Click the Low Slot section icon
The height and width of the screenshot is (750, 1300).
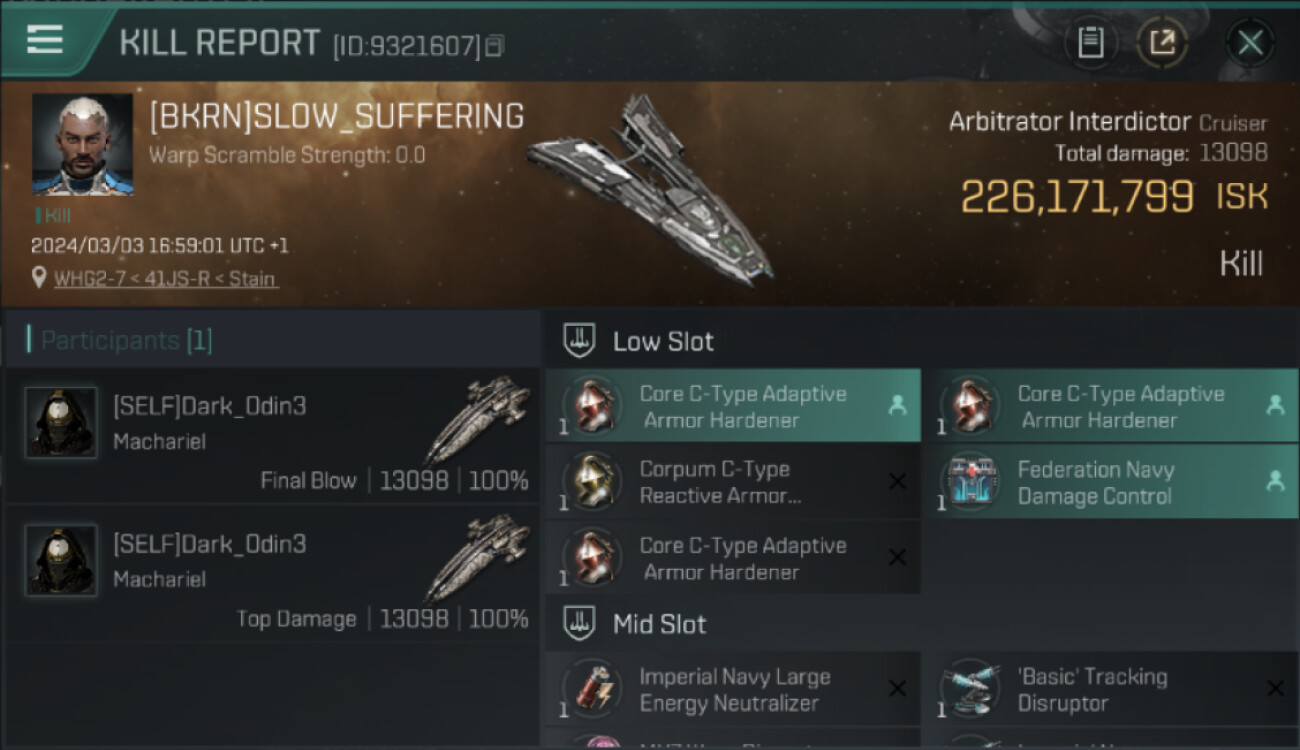point(580,341)
